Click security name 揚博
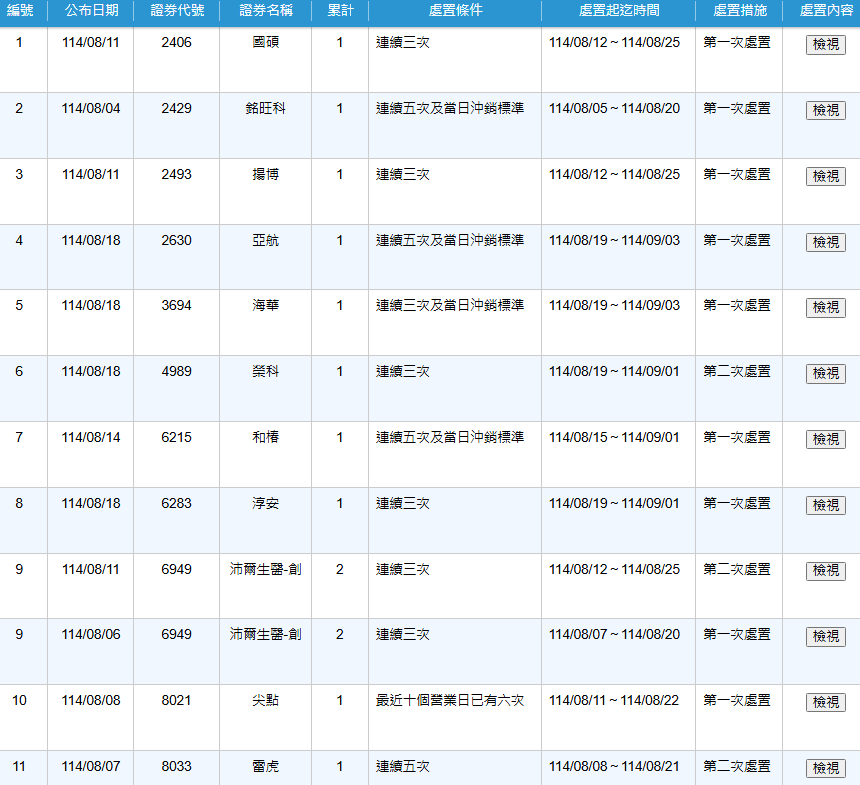The image size is (860, 785). pyautogui.click(x=265, y=174)
